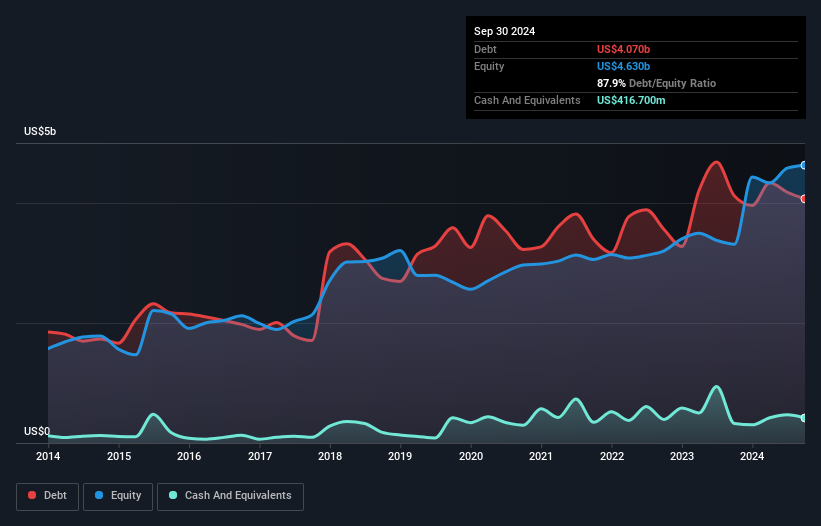This screenshot has width=821, height=526.
Task: Click the teal Cash endpoint marker
Action: pos(804,418)
